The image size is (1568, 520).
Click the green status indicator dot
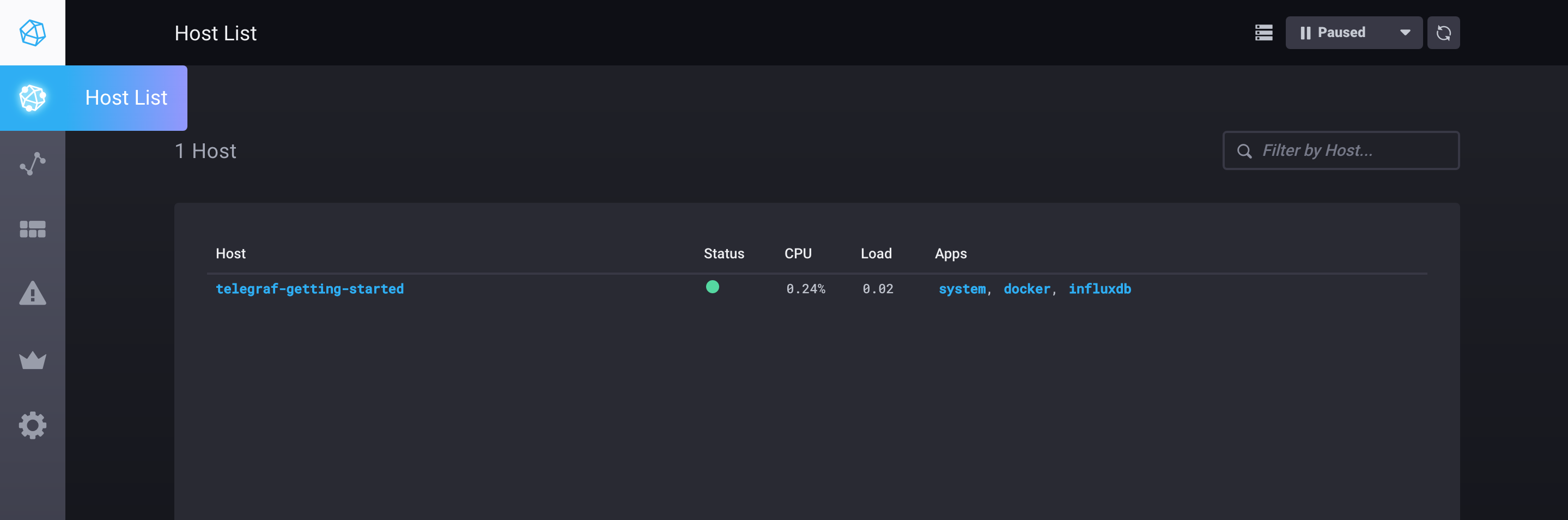point(712,287)
